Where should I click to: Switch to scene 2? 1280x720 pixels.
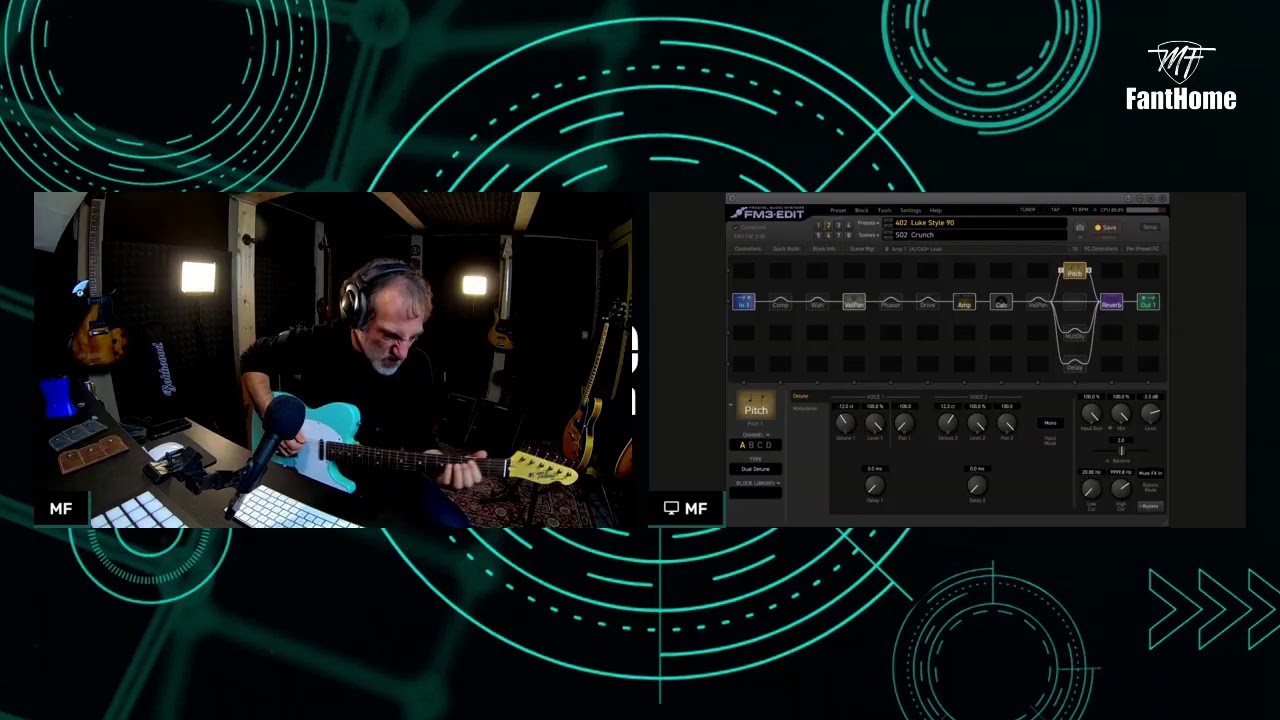(828, 226)
